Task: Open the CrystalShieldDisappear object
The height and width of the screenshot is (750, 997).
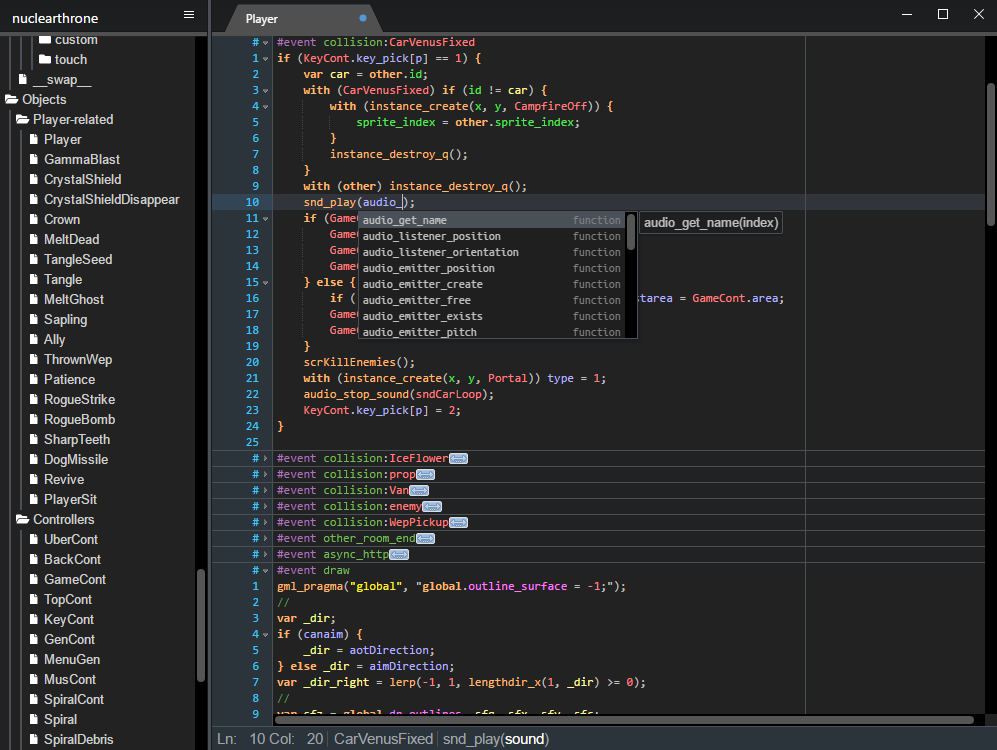Action: pyautogui.click(x=111, y=199)
